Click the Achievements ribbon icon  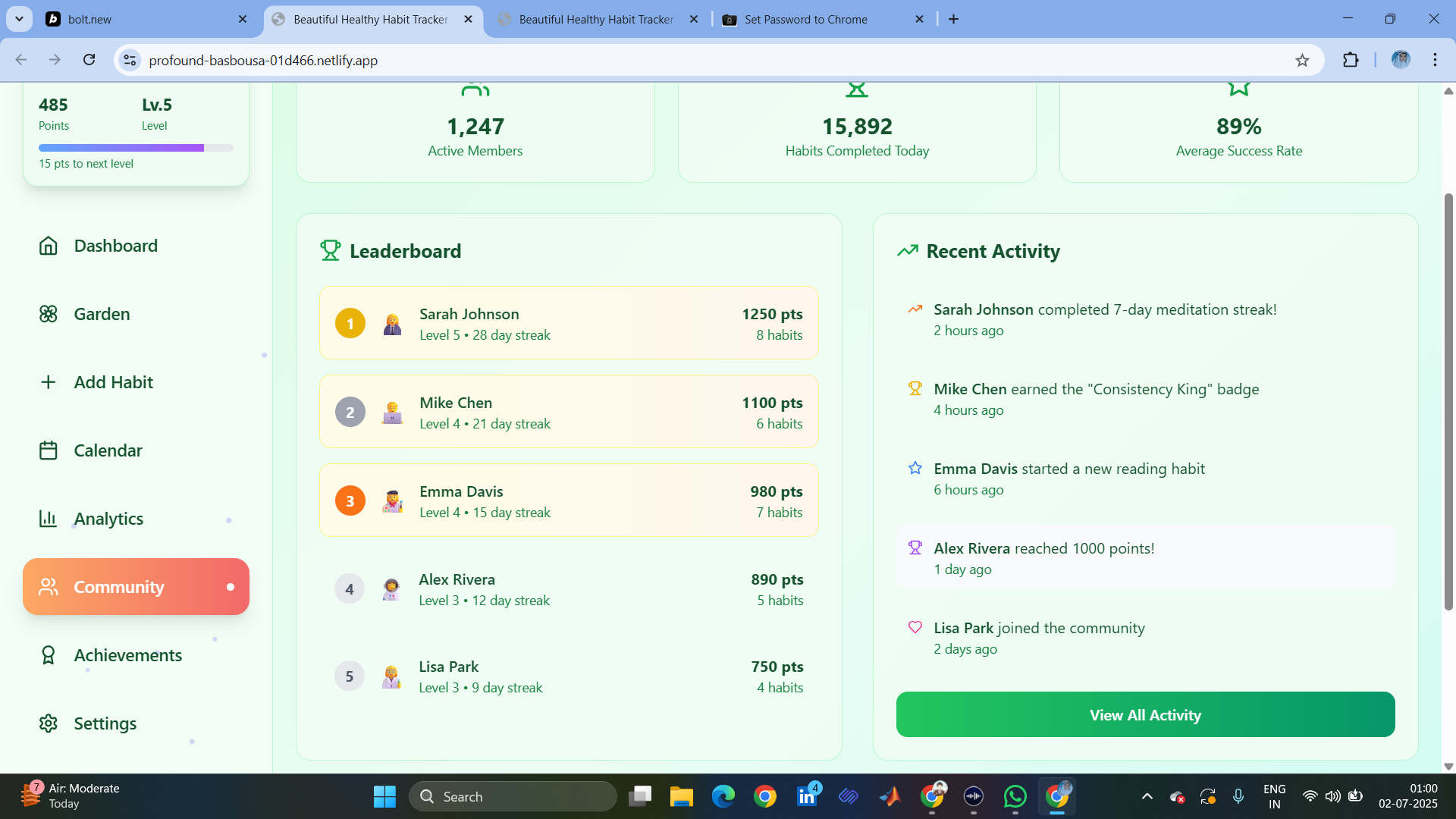(48, 655)
